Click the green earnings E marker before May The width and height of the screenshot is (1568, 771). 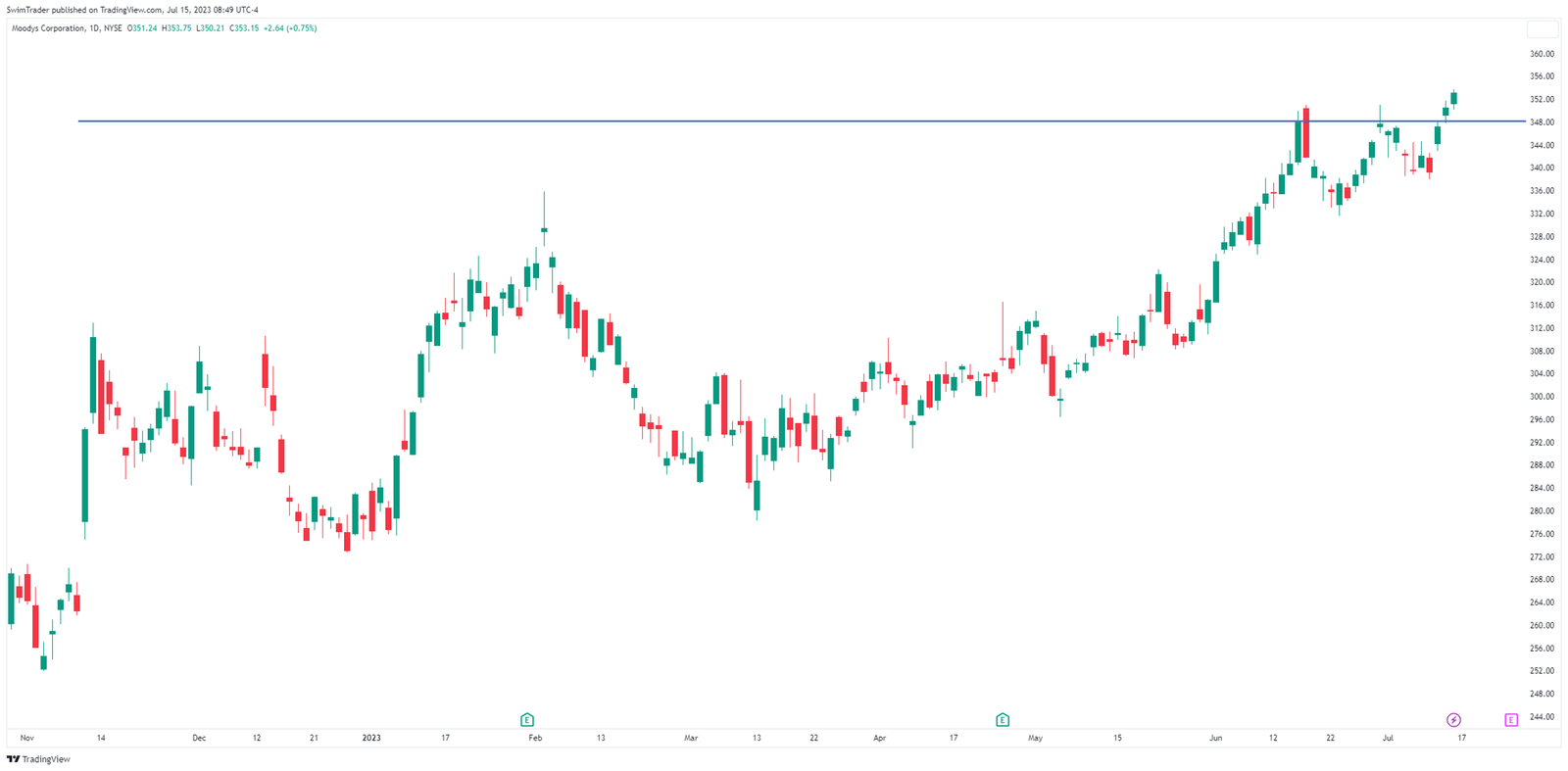(1003, 720)
